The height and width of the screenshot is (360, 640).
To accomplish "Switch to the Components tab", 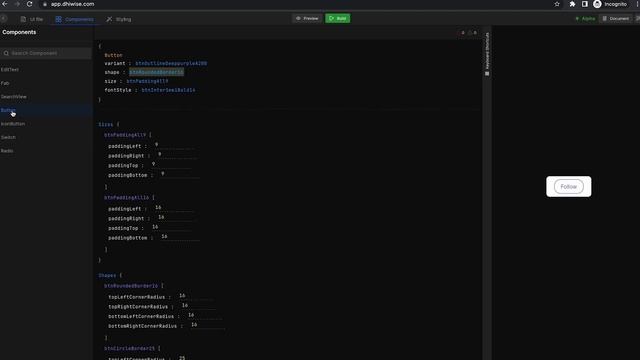I will [75, 19].
